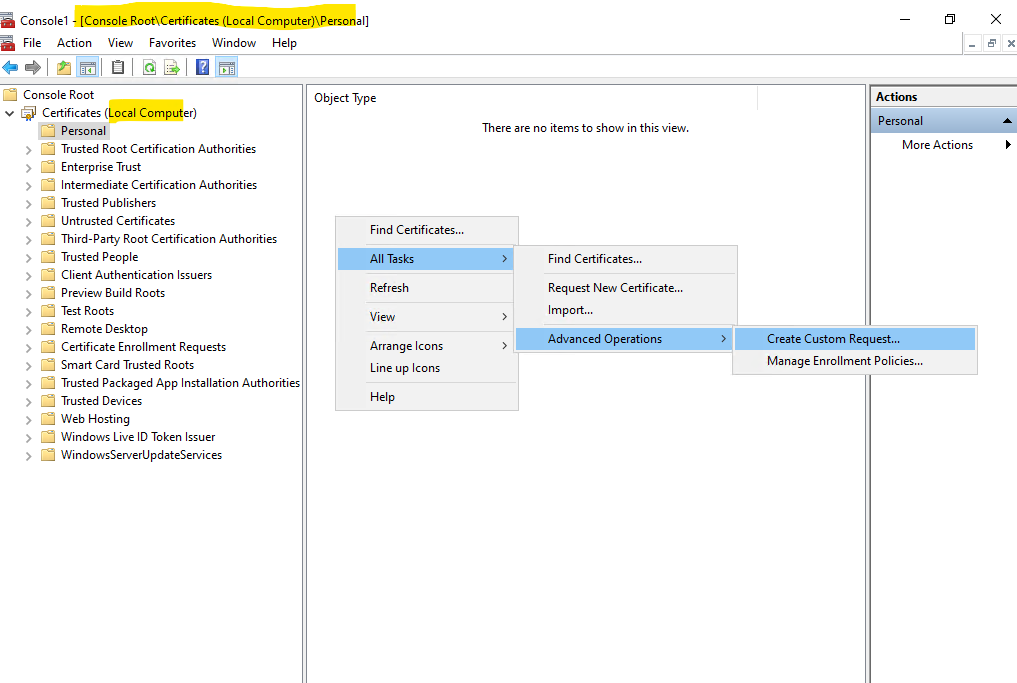Expand the Web Hosting node
1017x683 pixels.
pos(29,420)
